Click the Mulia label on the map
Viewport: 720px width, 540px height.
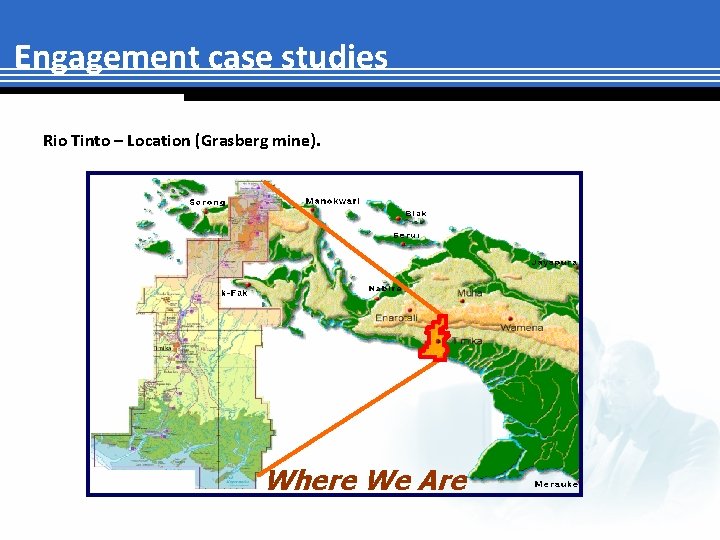(469, 293)
